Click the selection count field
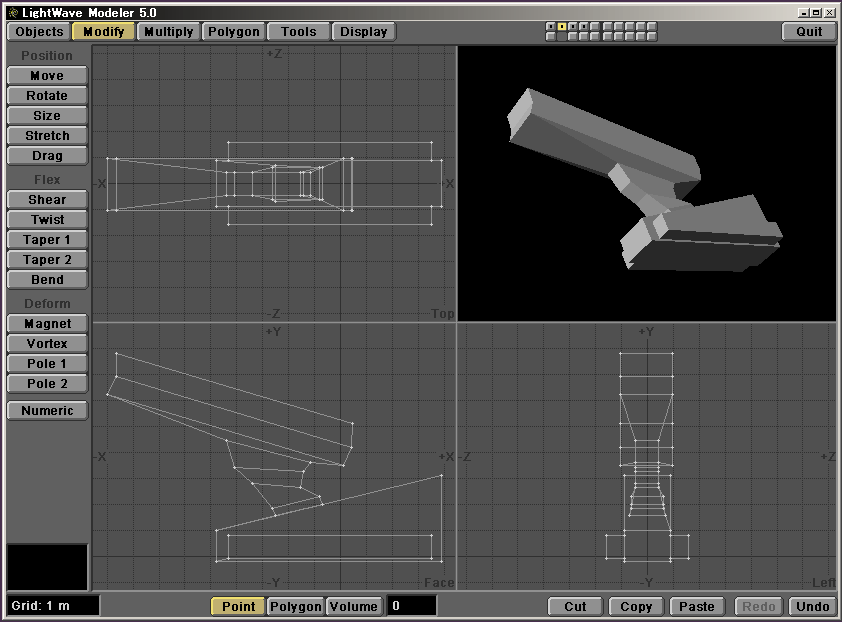The width and height of the screenshot is (842, 622). [x=412, y=606]
